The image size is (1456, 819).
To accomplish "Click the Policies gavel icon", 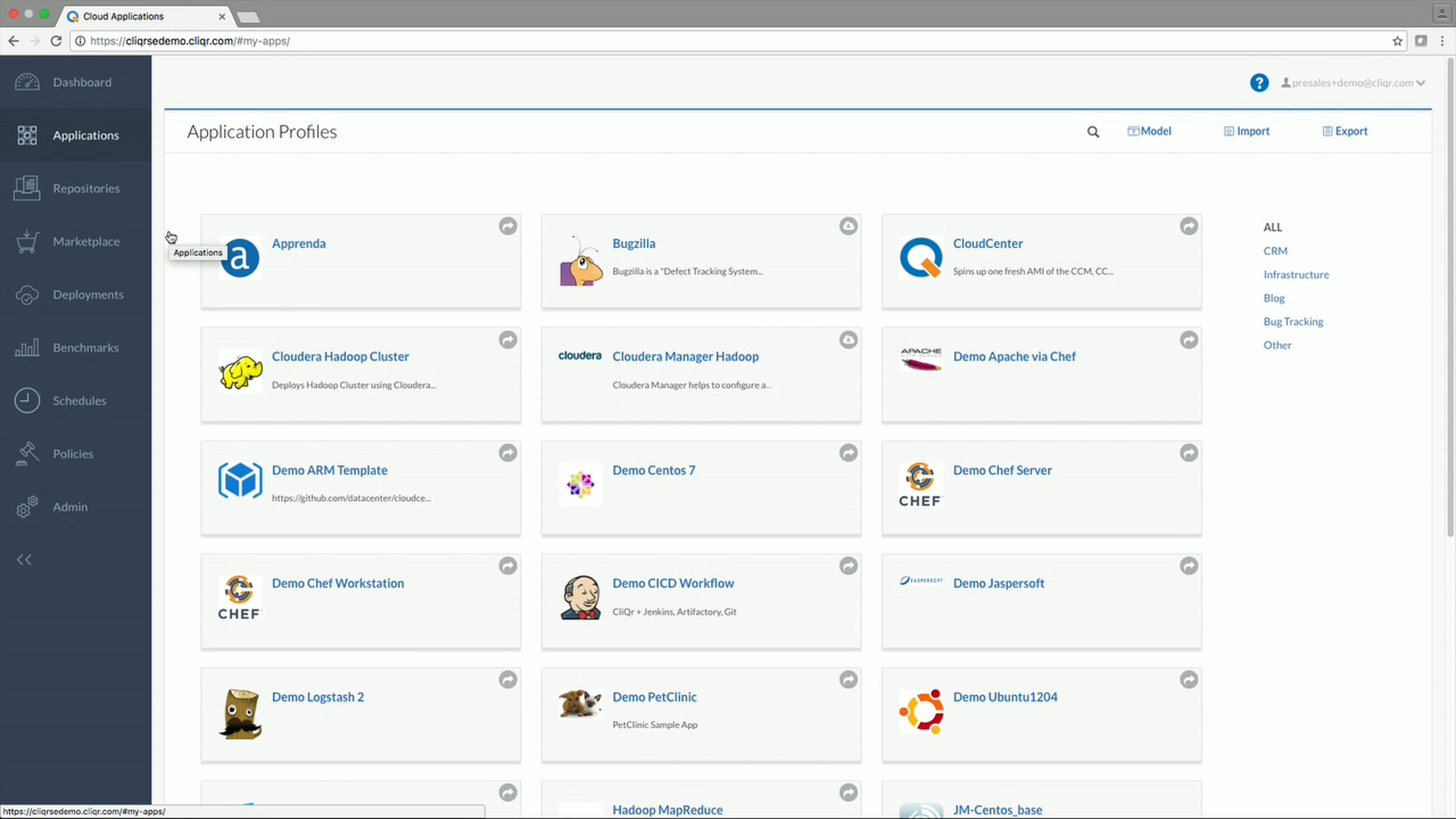I will pos(27,454).
